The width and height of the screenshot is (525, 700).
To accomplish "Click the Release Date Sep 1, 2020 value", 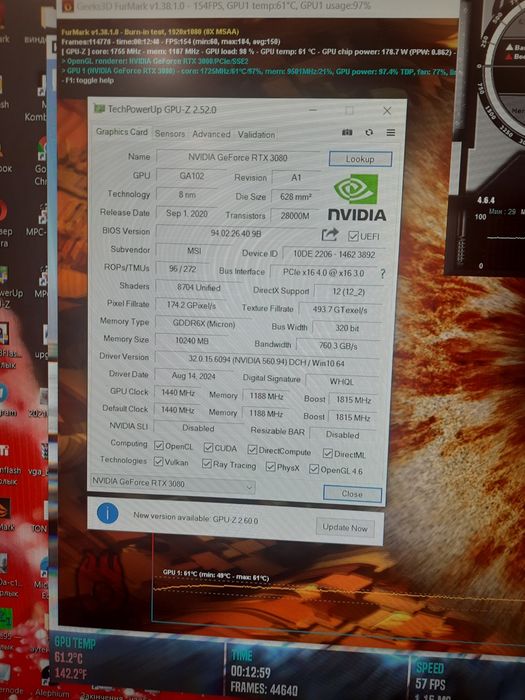I will click(187, 213).
